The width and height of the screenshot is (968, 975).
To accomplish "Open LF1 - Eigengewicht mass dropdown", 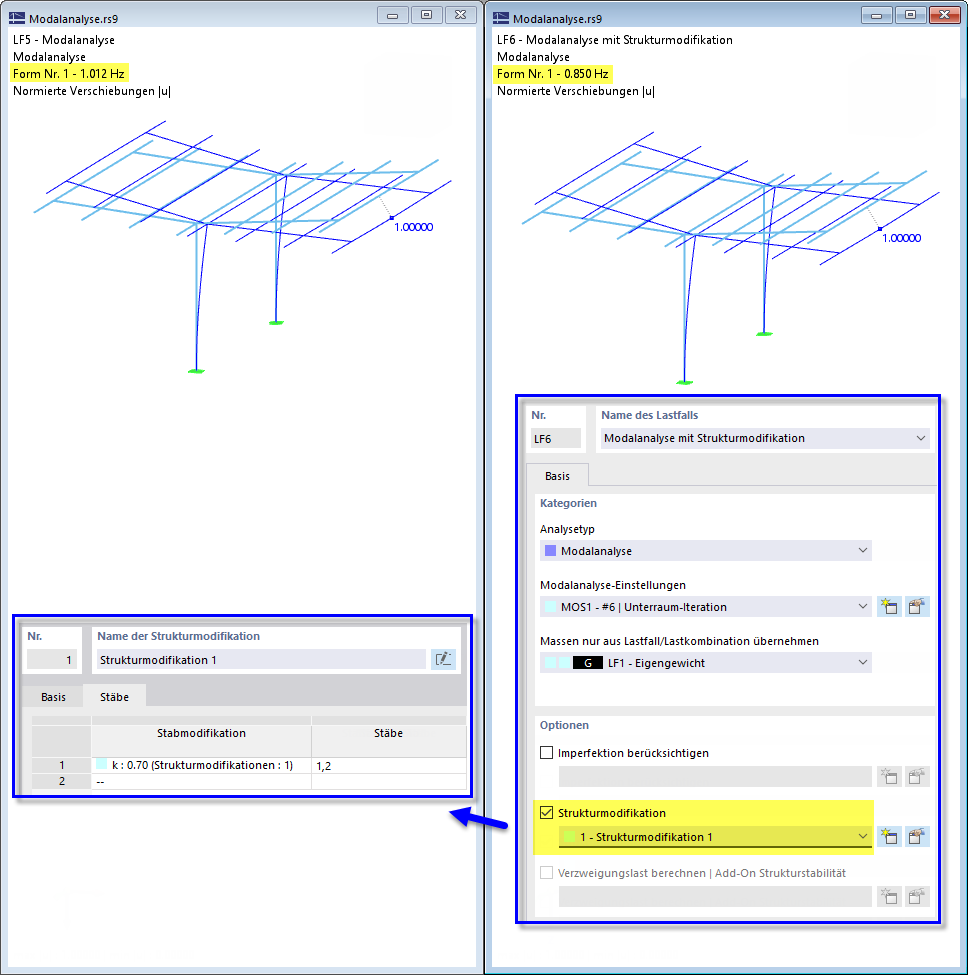I will click(x=863, y=662).
